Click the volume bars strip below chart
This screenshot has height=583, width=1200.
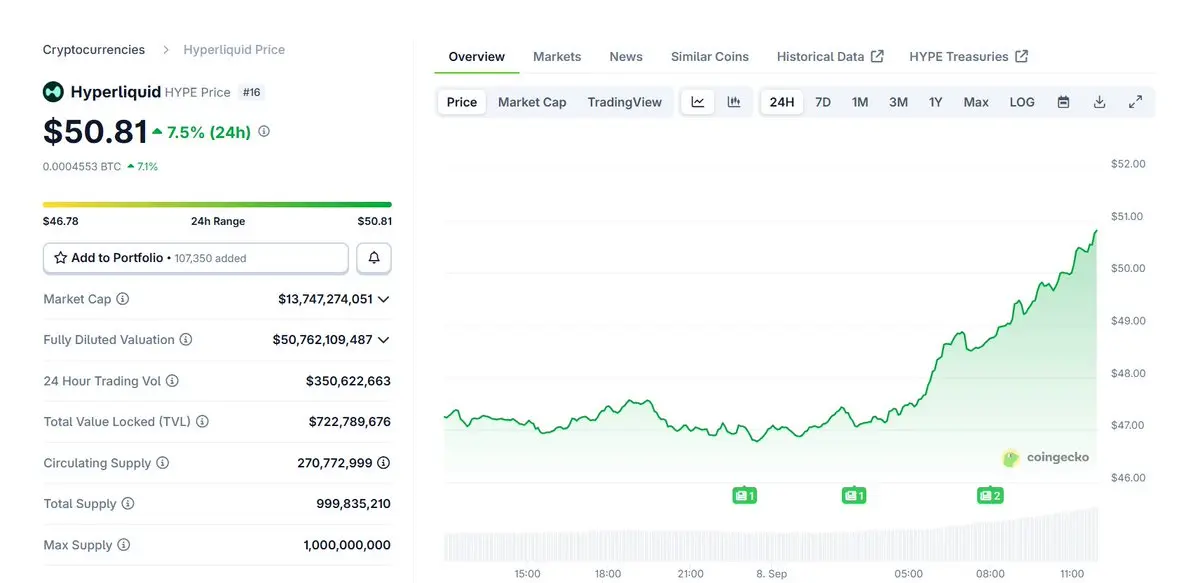pos(770,535)
